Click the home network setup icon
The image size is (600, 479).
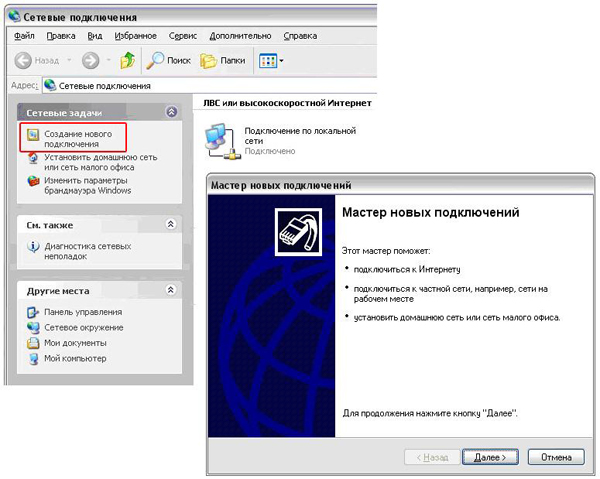pyautogui.click(x=33, y=158)
